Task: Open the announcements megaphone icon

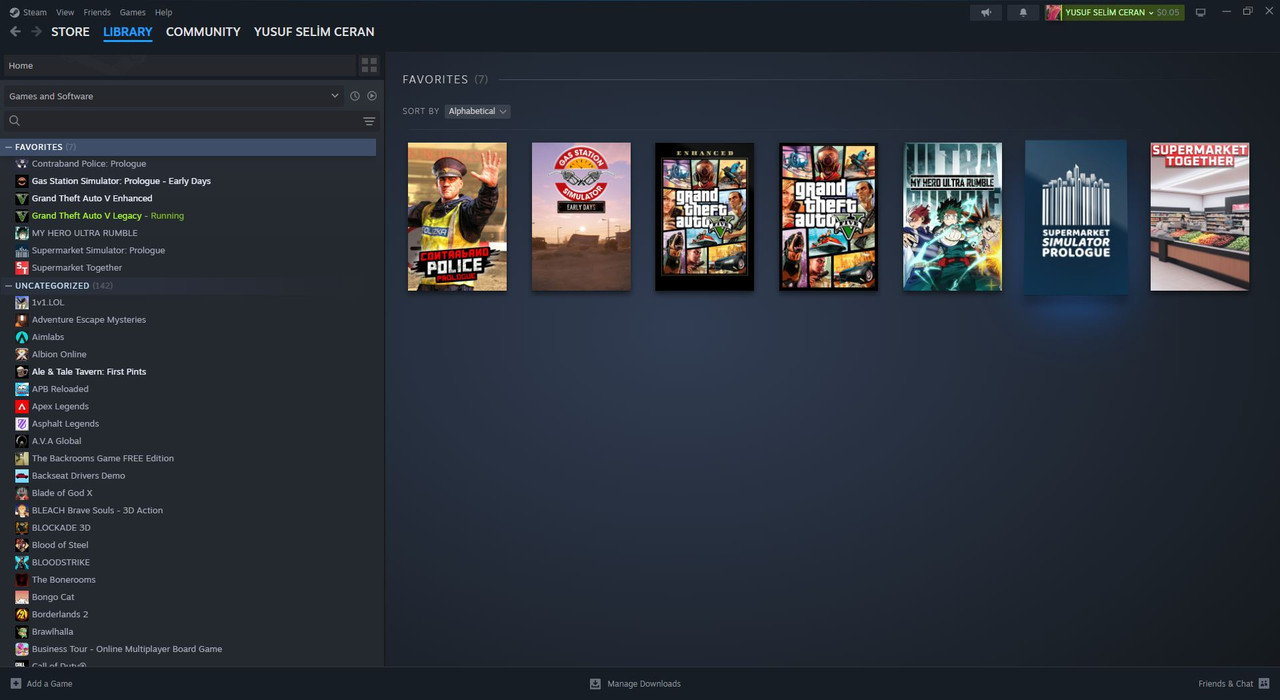Action: [x=986, y=12]
